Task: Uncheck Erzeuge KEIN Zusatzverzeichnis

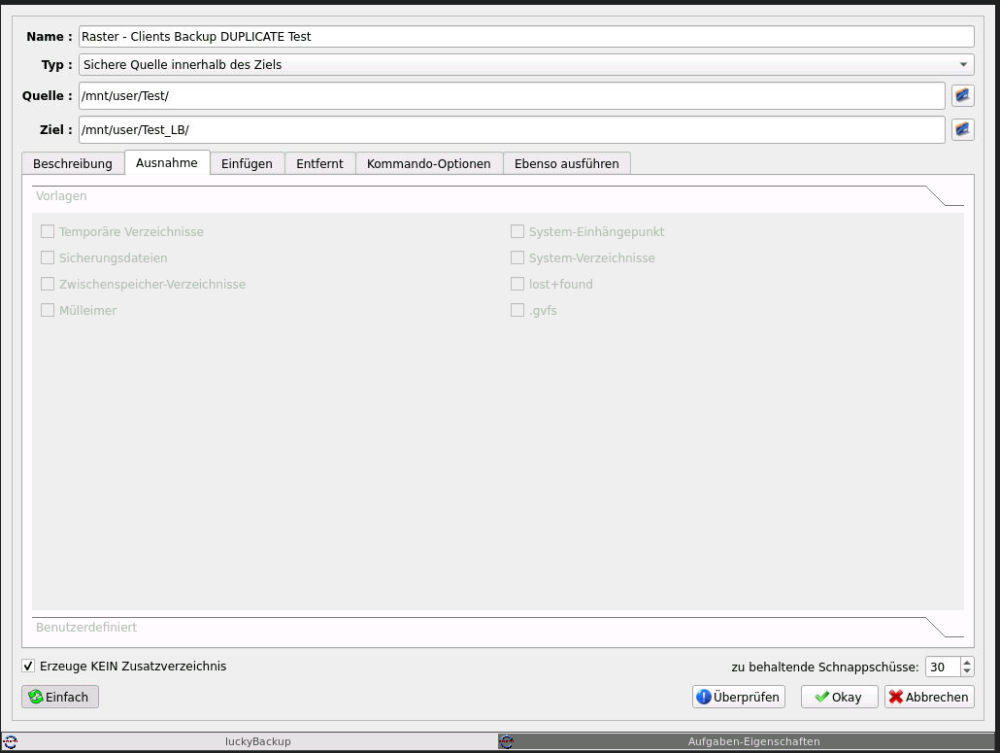Action: pos(28,666)
